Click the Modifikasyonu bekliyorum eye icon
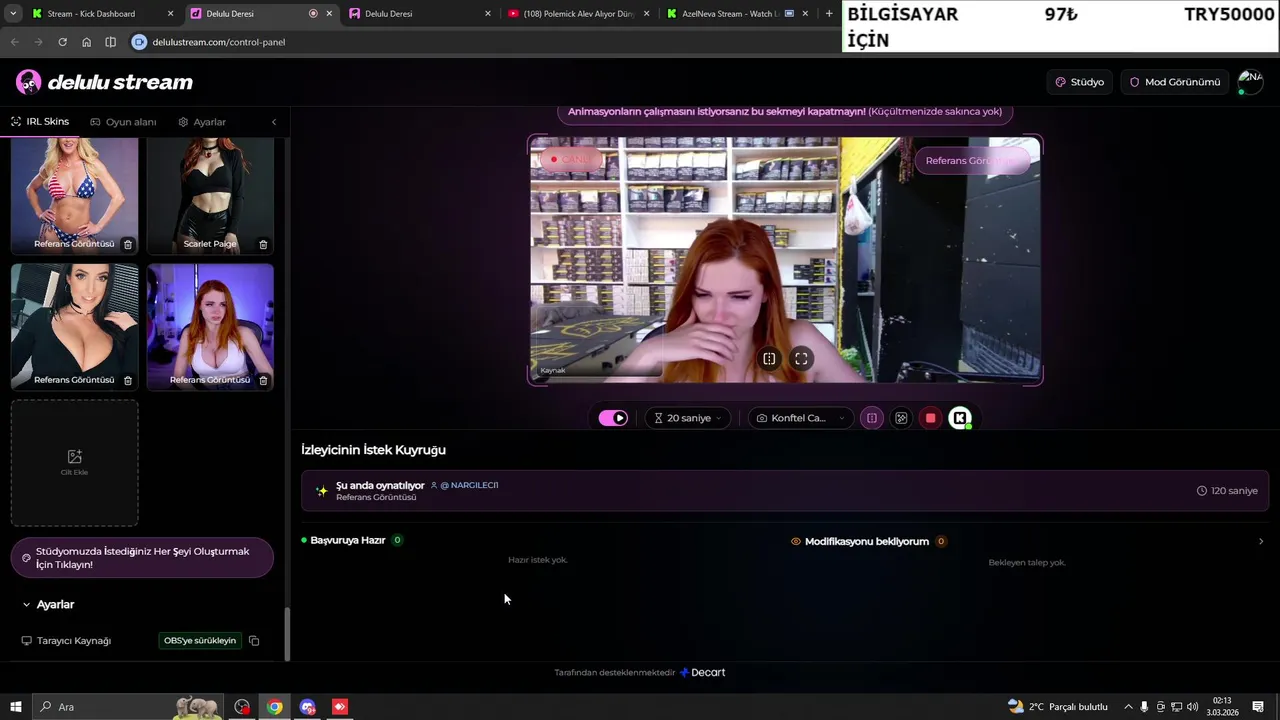 pos(796,541)
